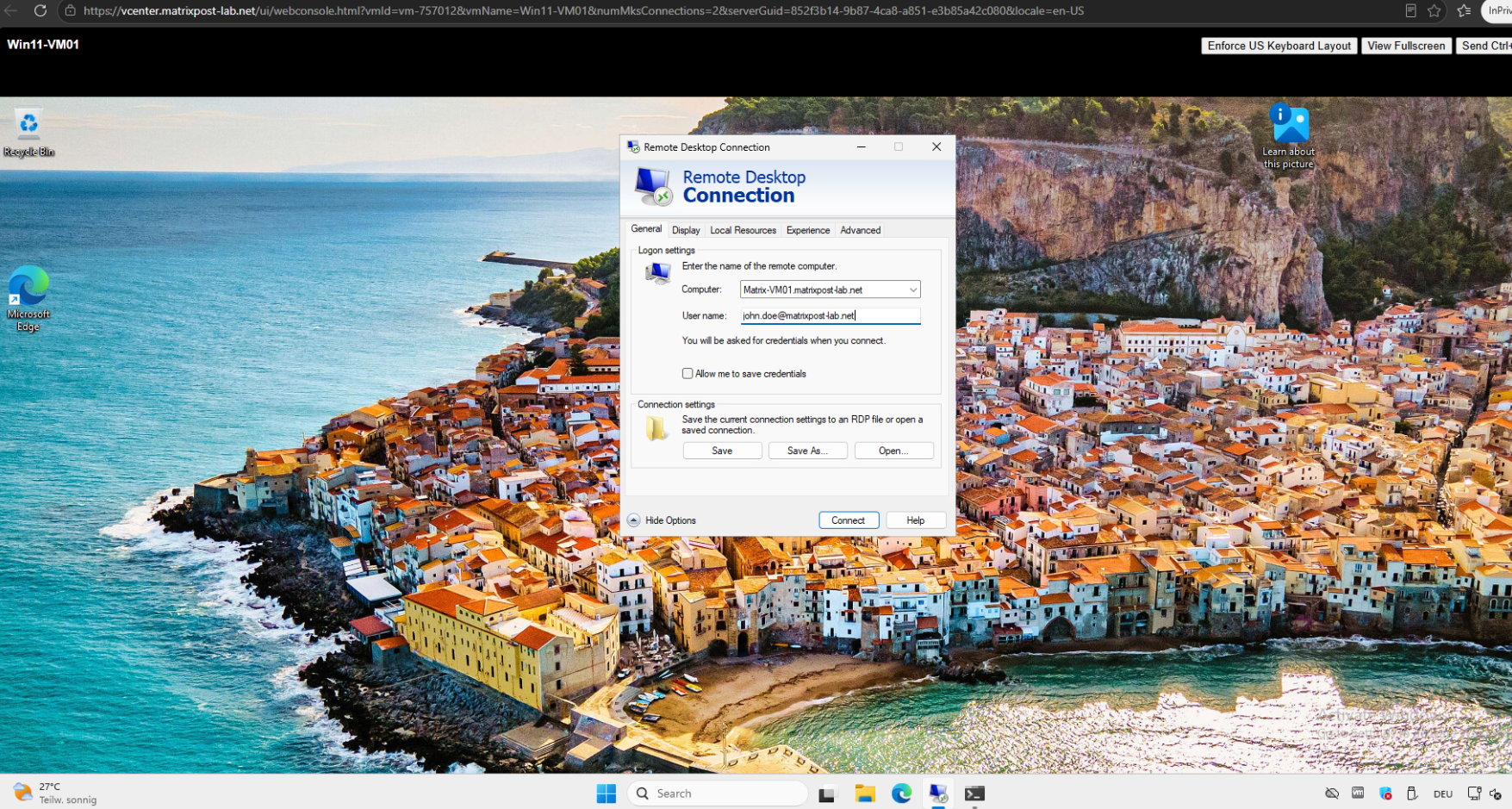Expand the Computer name dropdown
The height and width of the screenshot is (809, 1512).
pyautogui.click(x=913, y=289)
